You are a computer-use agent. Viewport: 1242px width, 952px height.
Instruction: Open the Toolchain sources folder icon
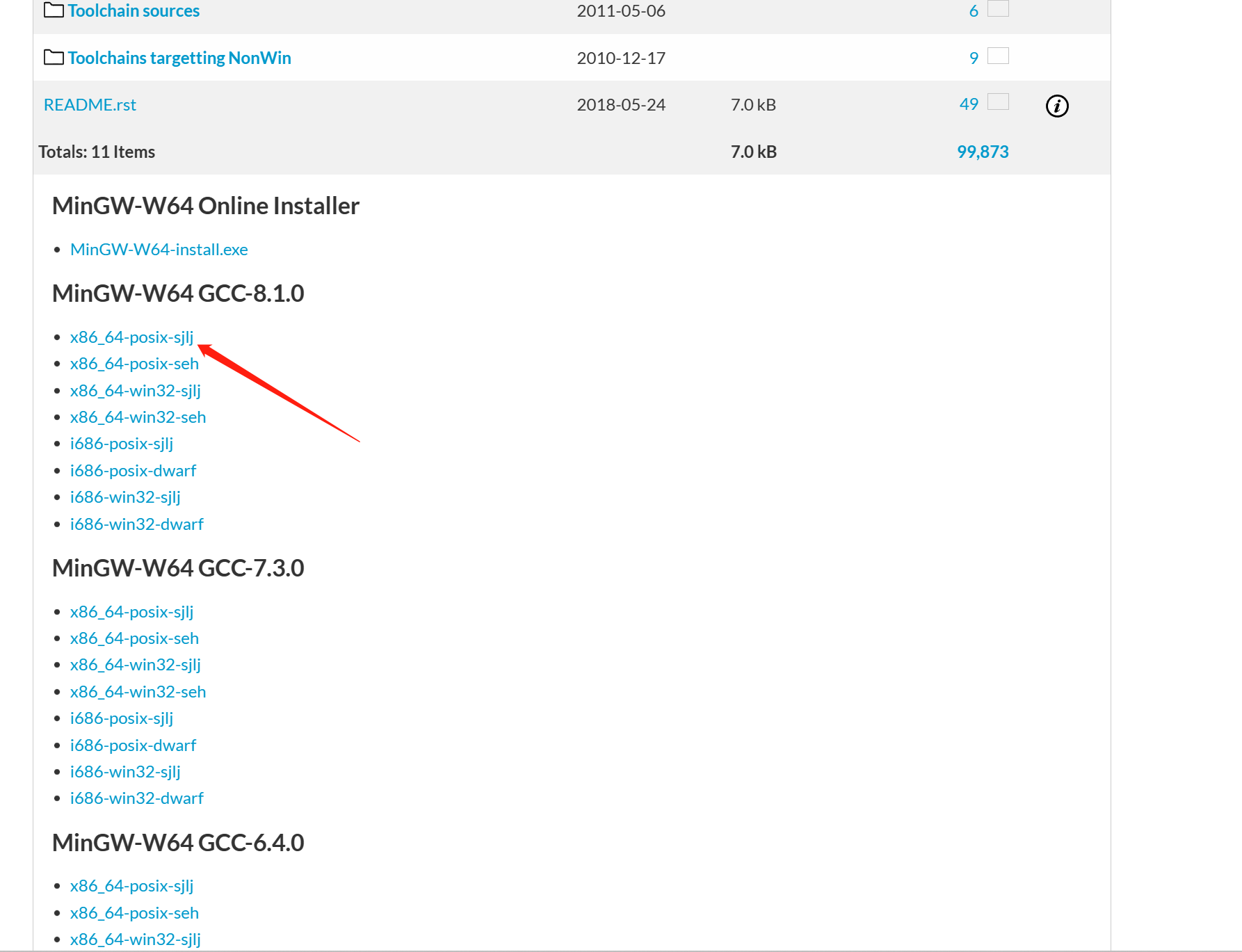[x=54, y=10]
